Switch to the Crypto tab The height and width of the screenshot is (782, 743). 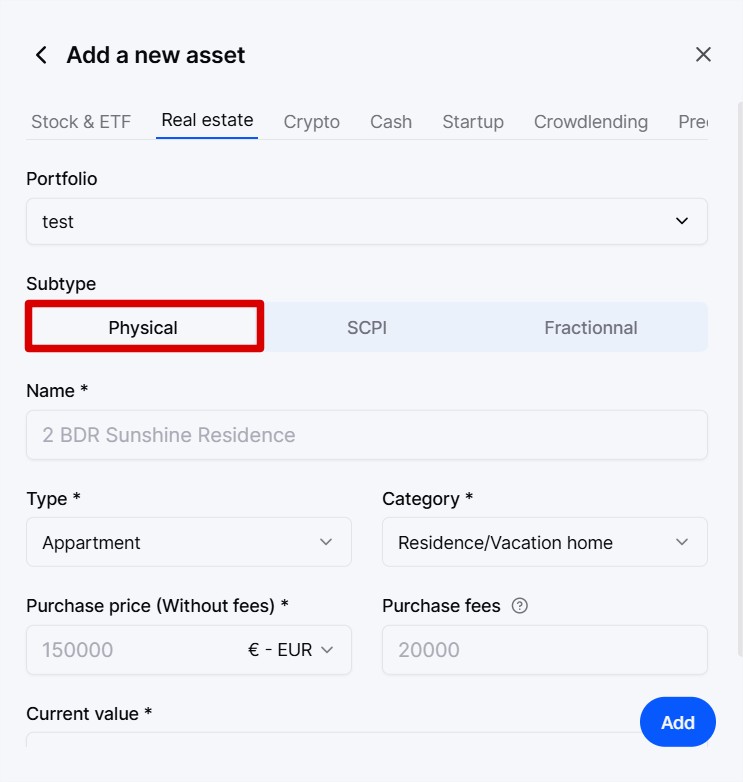pyautogui.click(x=312, y=122)
